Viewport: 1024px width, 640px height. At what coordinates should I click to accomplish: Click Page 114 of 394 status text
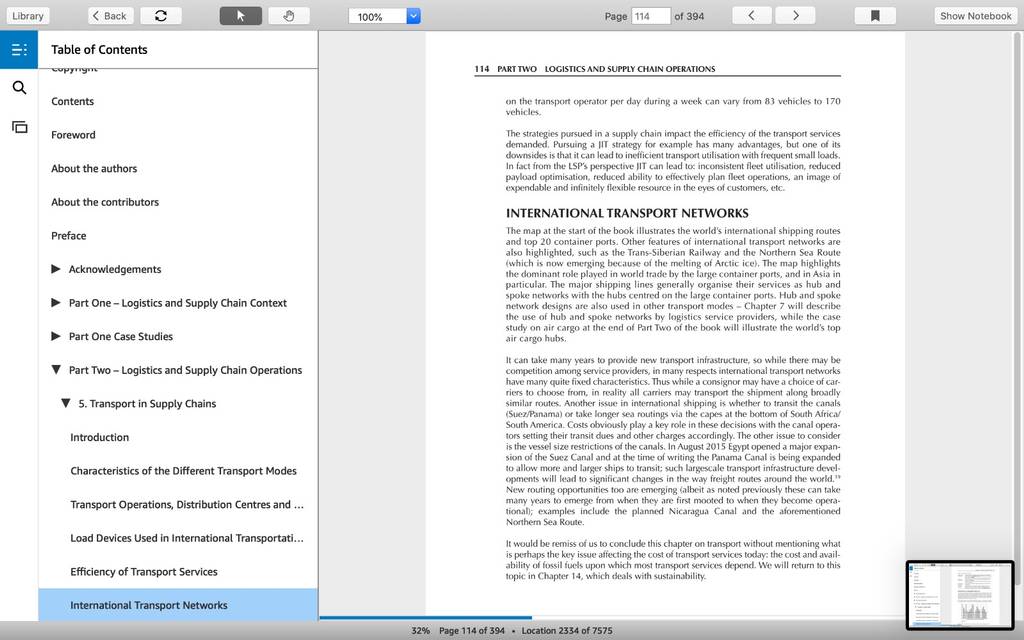(x=472, y=631)
